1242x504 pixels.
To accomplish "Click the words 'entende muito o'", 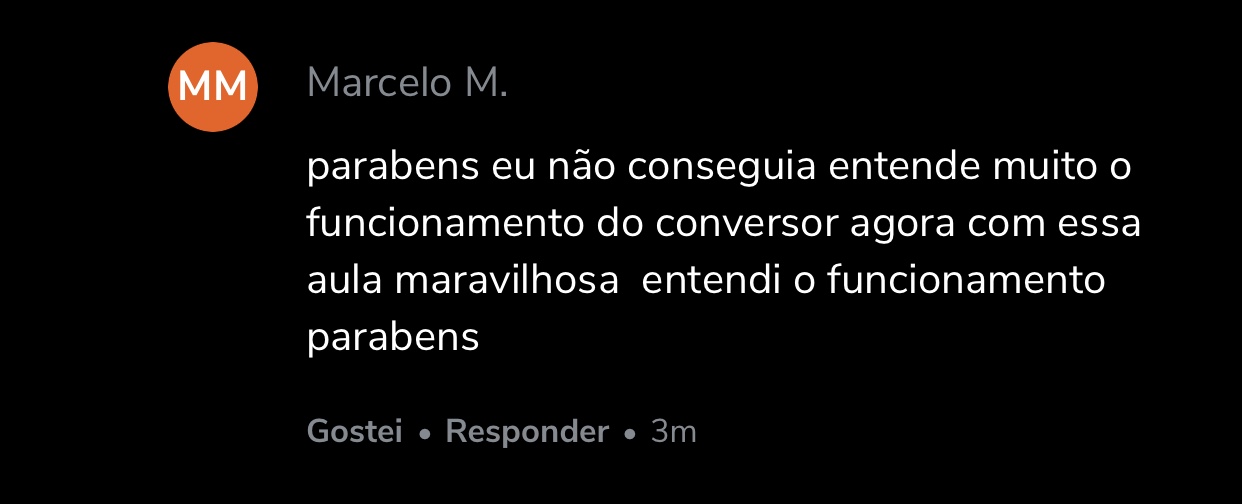I will pyautogui.click(x=980, y=166).
